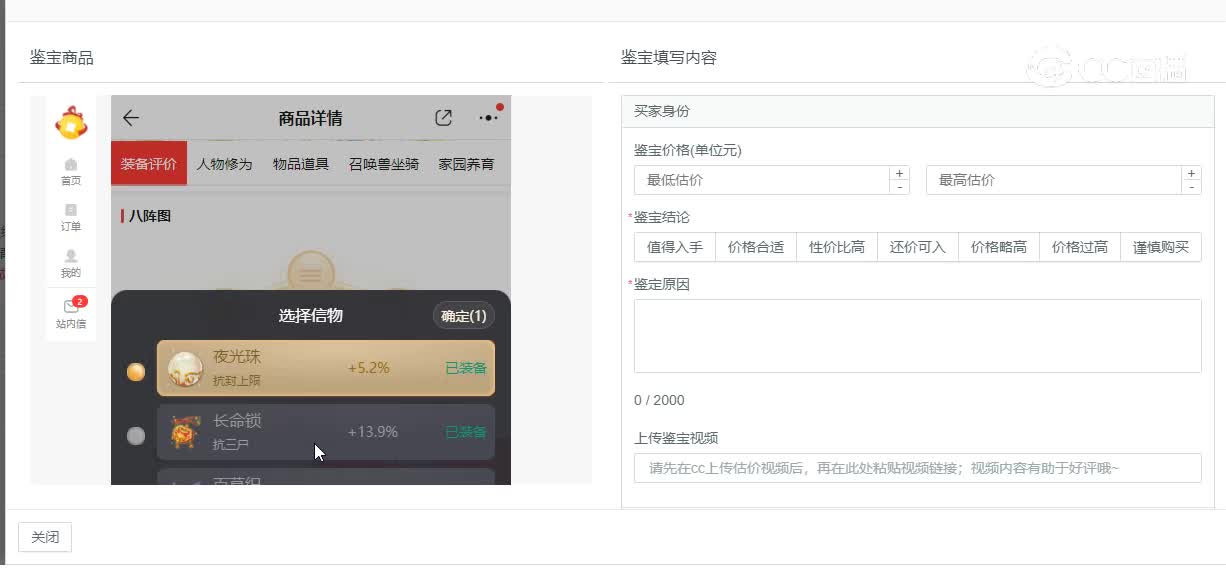Click the app logo atop the sidebar

click(71, 124)
